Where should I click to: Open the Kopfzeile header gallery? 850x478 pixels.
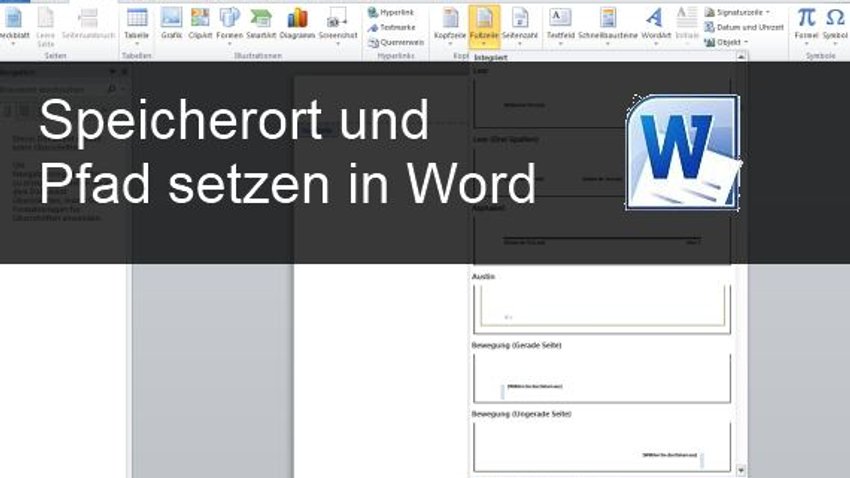450,26
